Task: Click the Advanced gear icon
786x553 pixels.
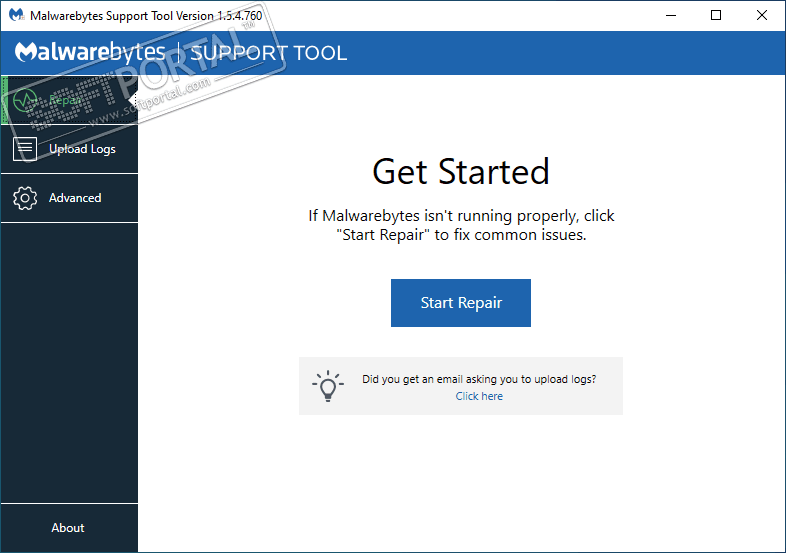Action: click(x=25, y=198)
